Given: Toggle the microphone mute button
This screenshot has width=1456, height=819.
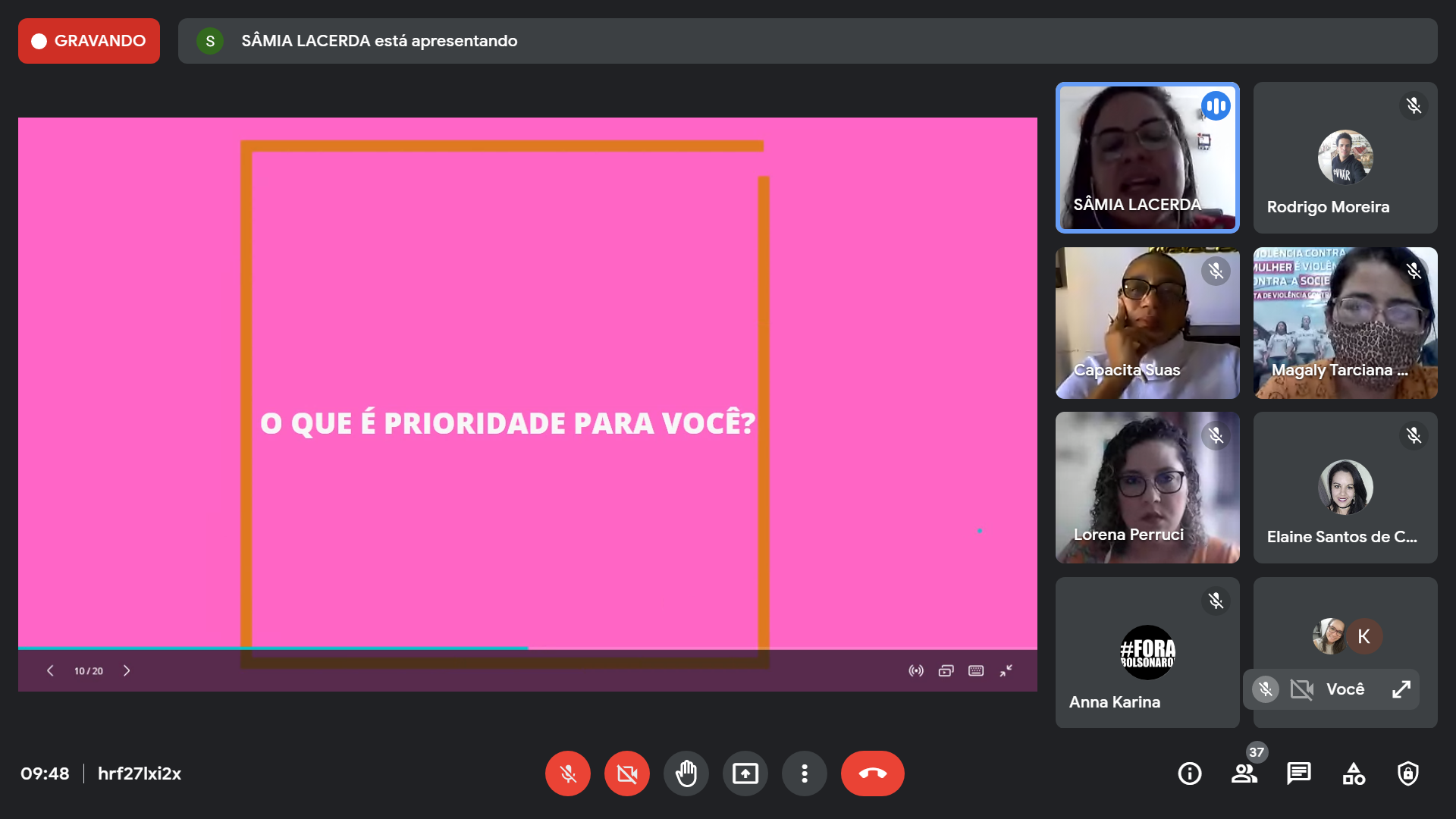Looking at the screenshot, I should coord(567,773).
